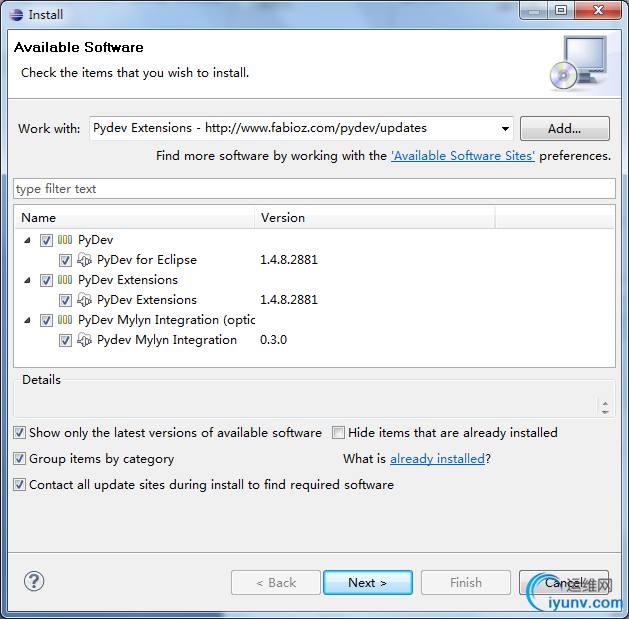Open the 'Available Software Sites' link

click(463, 156)
